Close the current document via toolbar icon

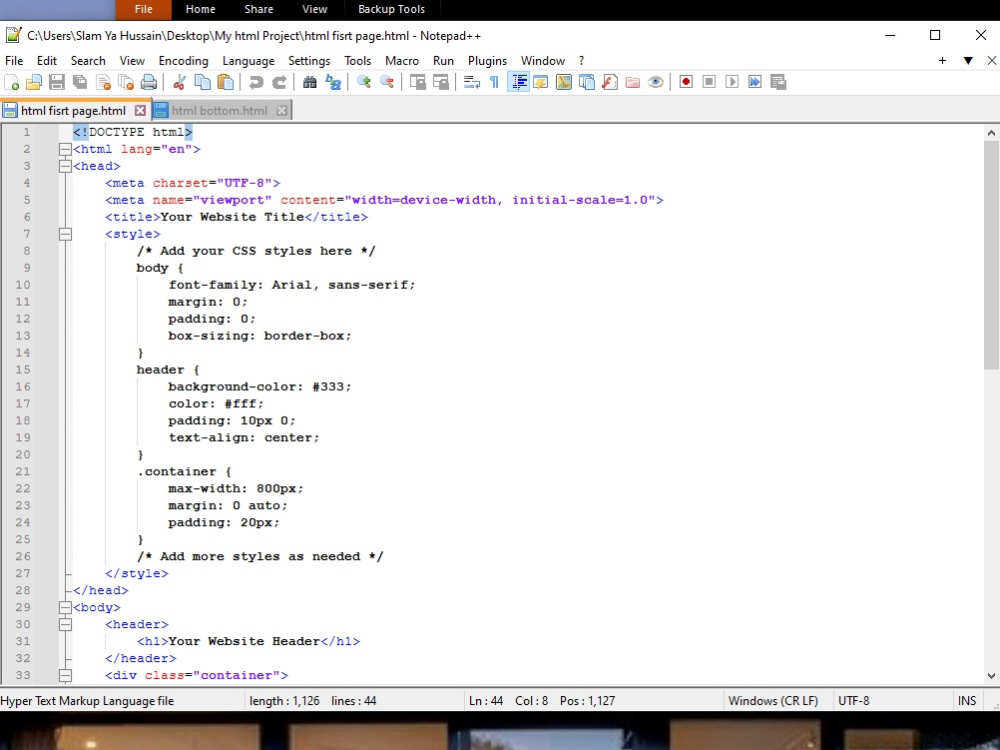(103, 82)
